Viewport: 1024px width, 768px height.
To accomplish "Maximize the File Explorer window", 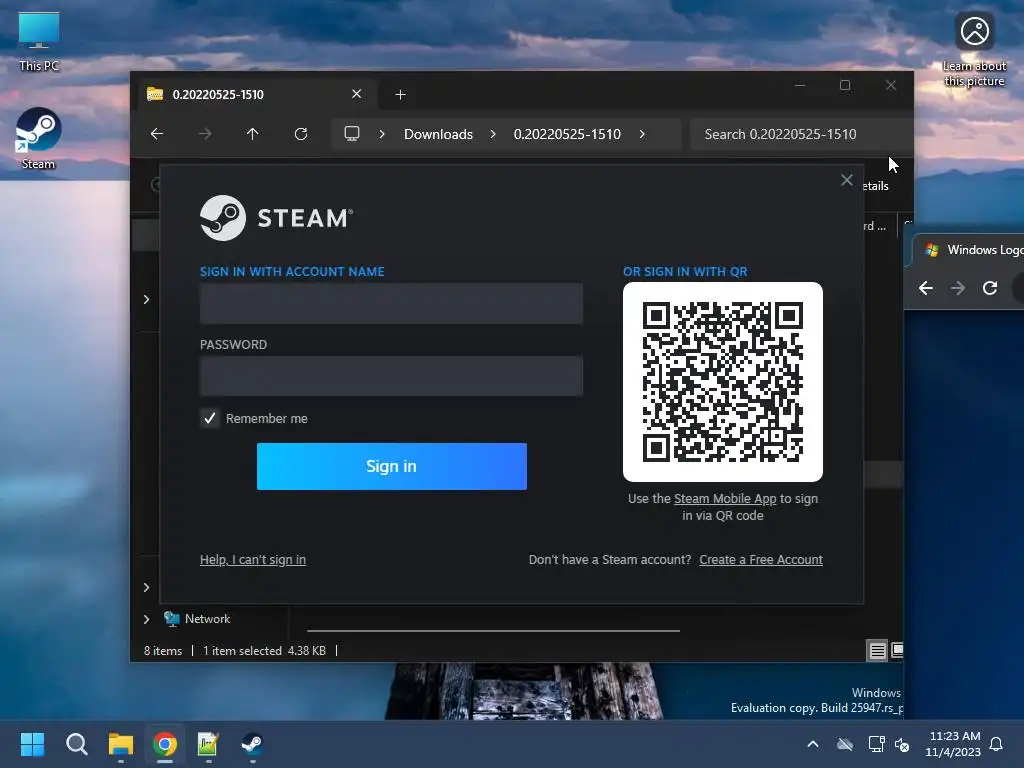I will 845,86.
